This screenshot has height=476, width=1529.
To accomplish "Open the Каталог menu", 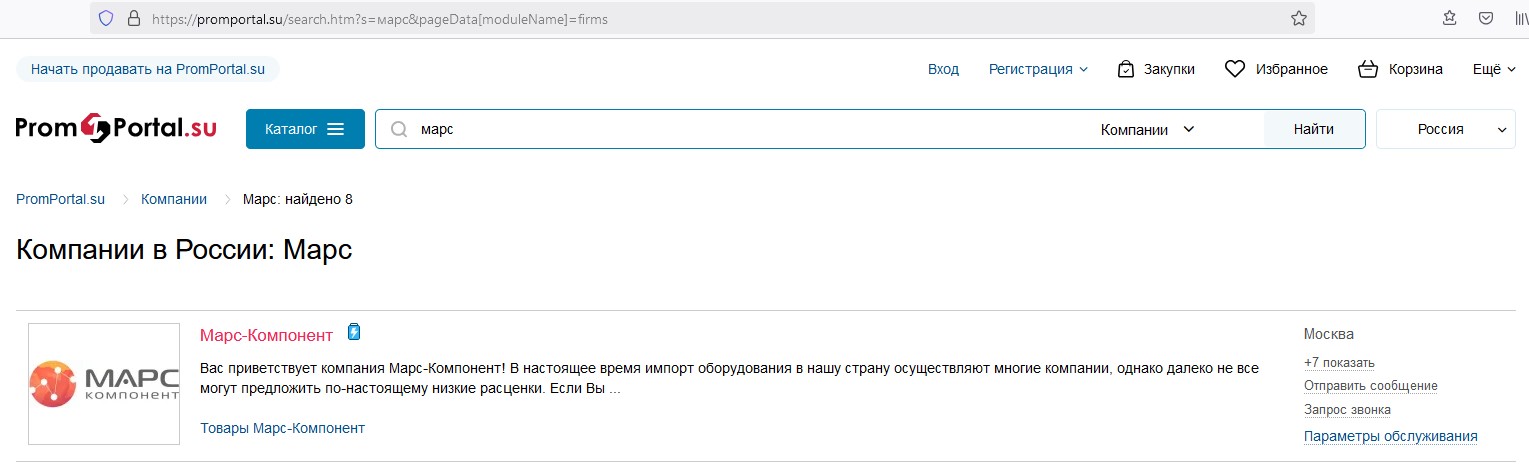I will (x=305, y=129).
